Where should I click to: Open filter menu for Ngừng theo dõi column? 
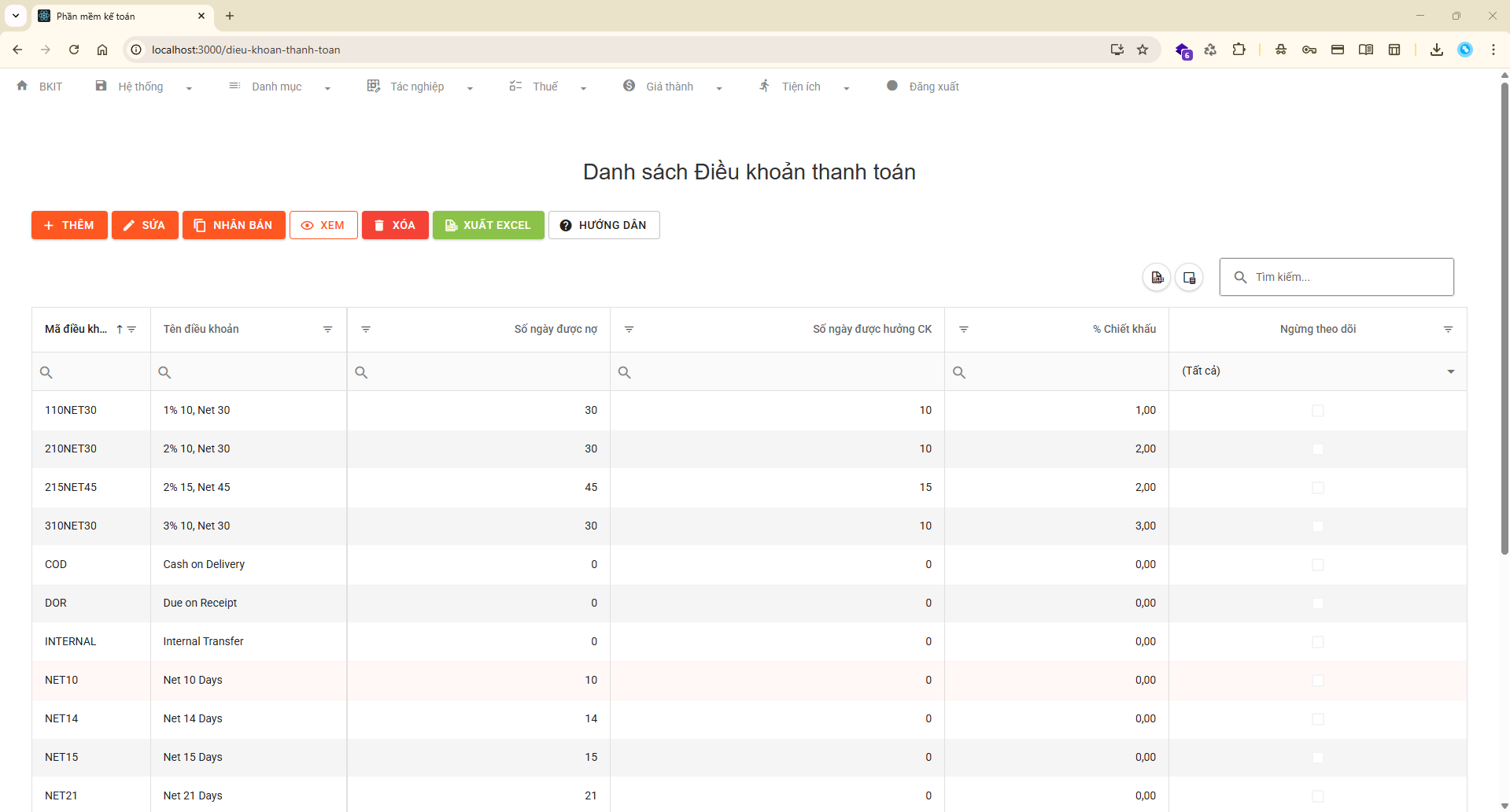(x=1448, y=329)
